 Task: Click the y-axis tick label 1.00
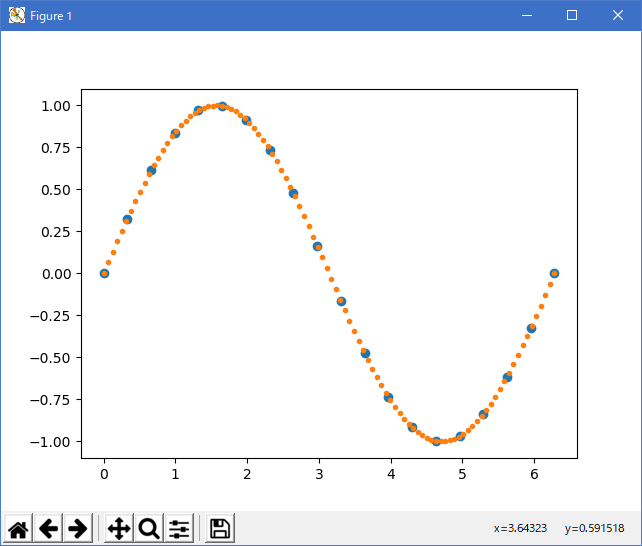pos(55,106)
